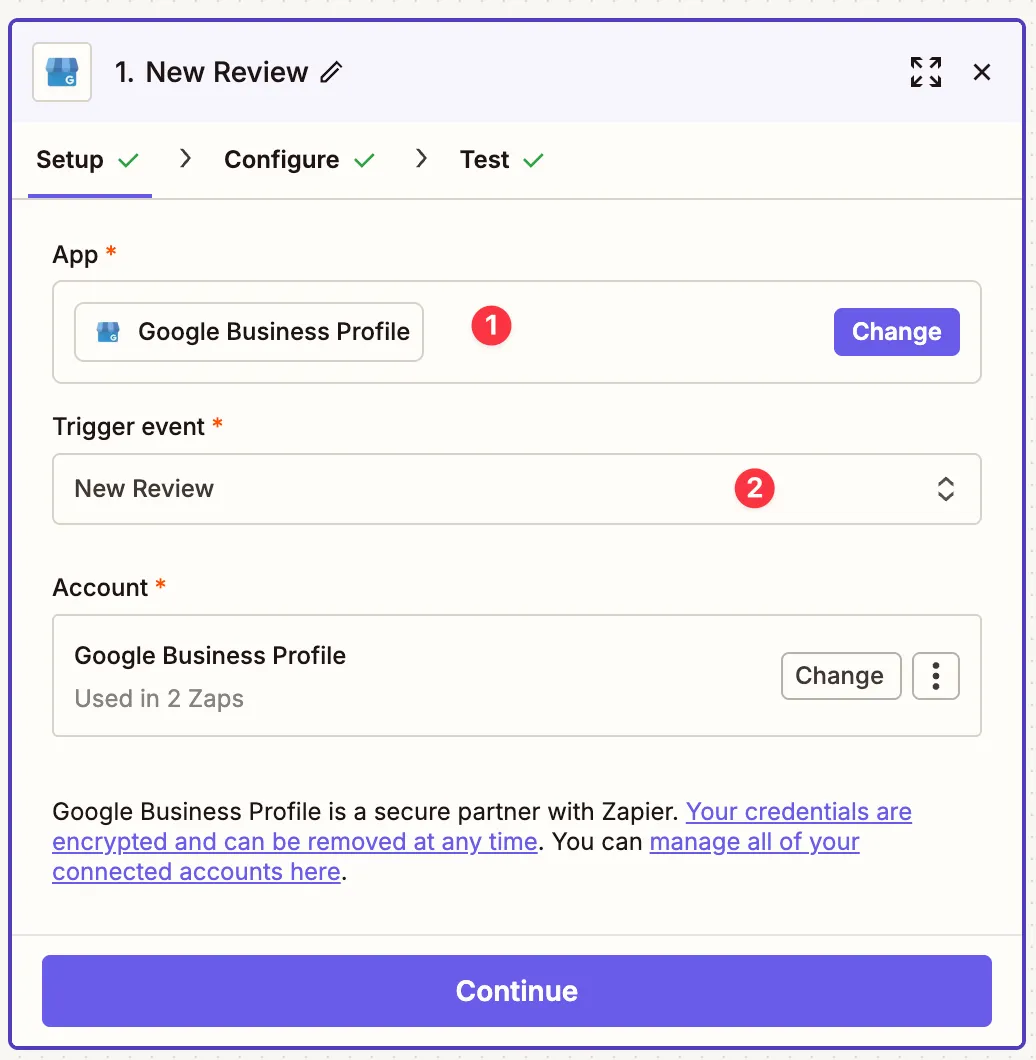The height and width of the screenshot is (1060, 1036).
Task: Open the Test tab
Action: [485, 160]
